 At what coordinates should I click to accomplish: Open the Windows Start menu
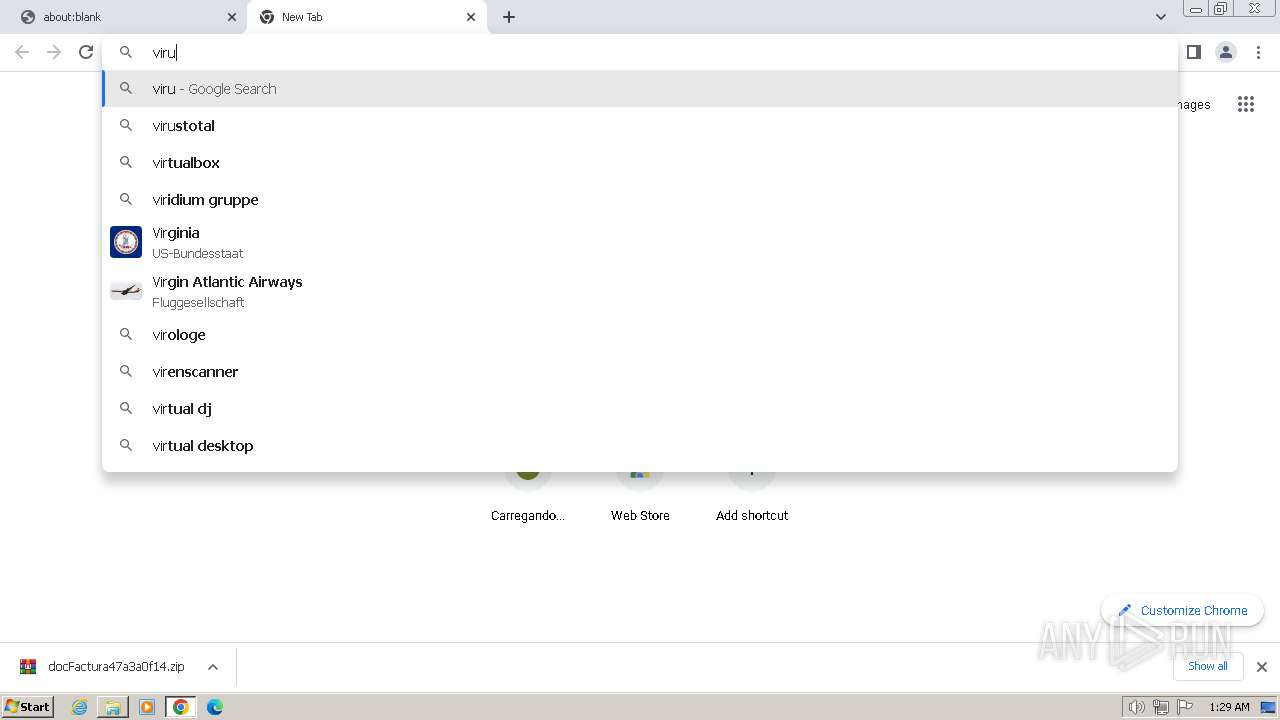[28, 707]
